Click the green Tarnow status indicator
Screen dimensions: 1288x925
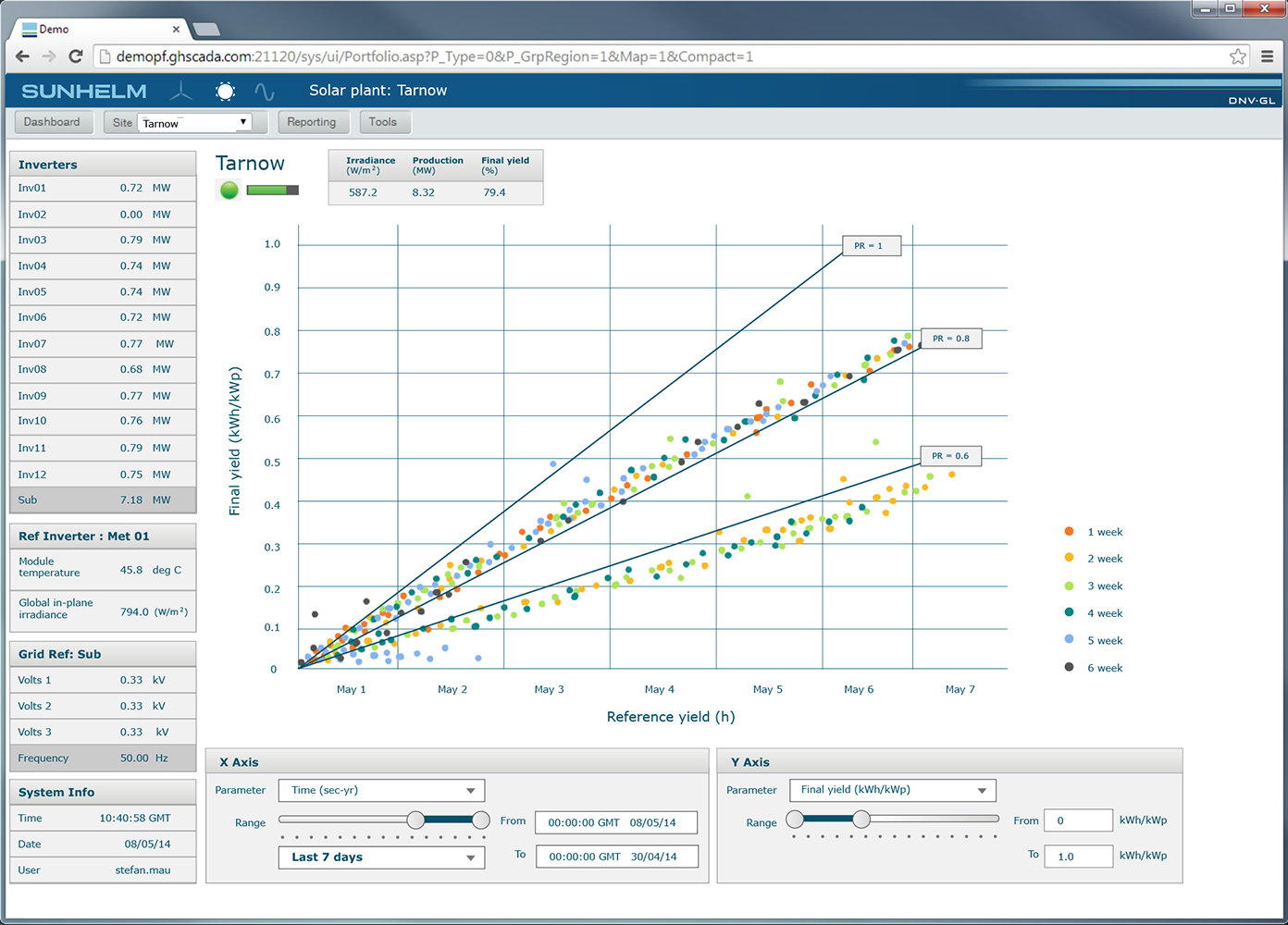[229, 191]
